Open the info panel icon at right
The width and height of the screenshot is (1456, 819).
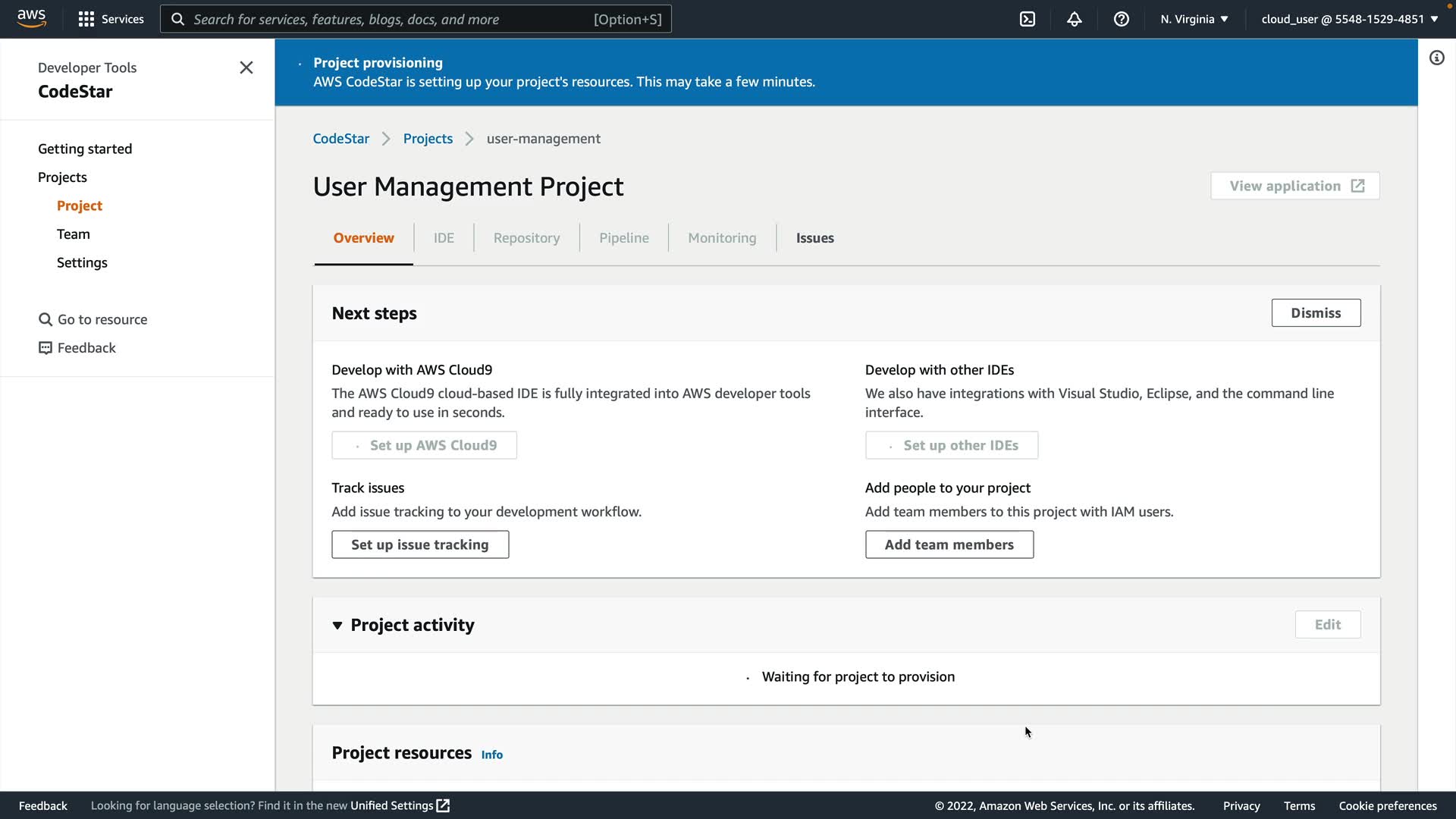click(x=1437, y=58)
